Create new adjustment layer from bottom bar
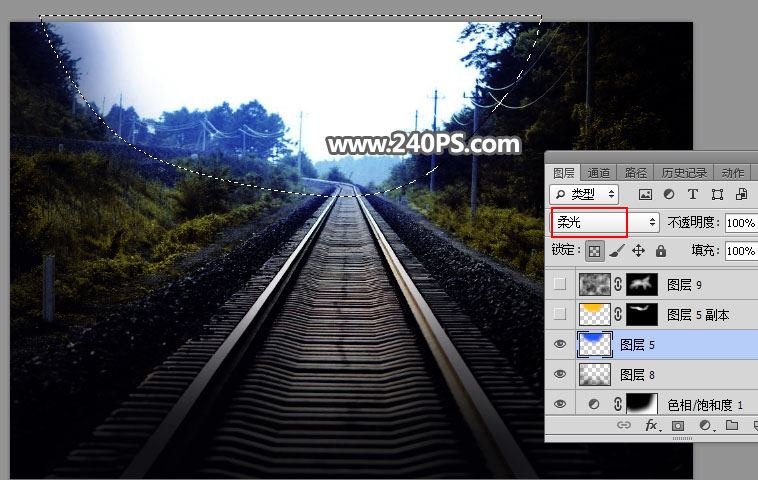The image size is (758, 480). tap(705, 426)
